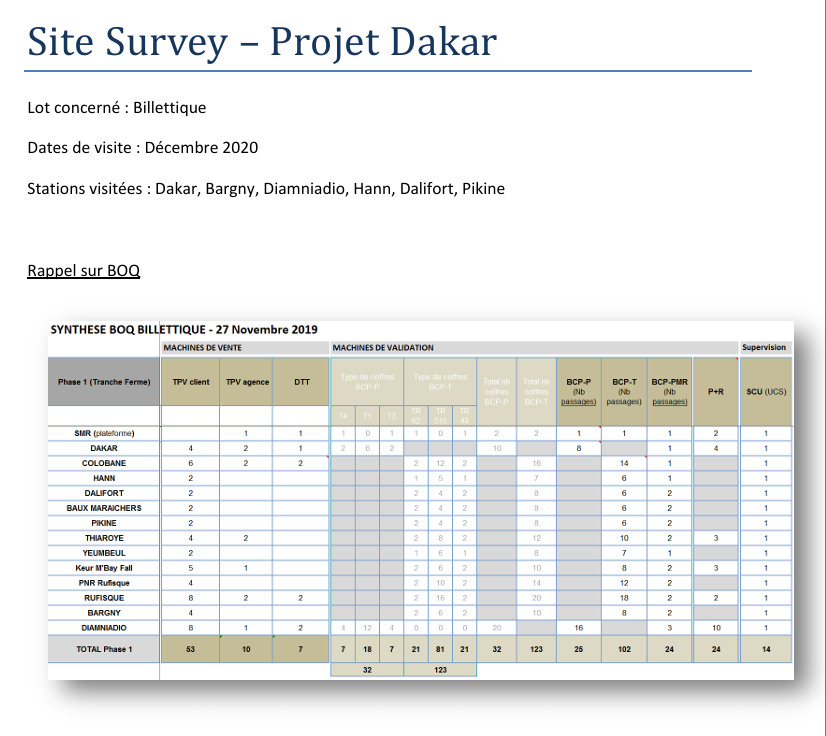826x736 pixels.
Task: Click the 'BCP-PMR (Nb passages)' column header
Action: pyautogui.click(x=670, y=391)
